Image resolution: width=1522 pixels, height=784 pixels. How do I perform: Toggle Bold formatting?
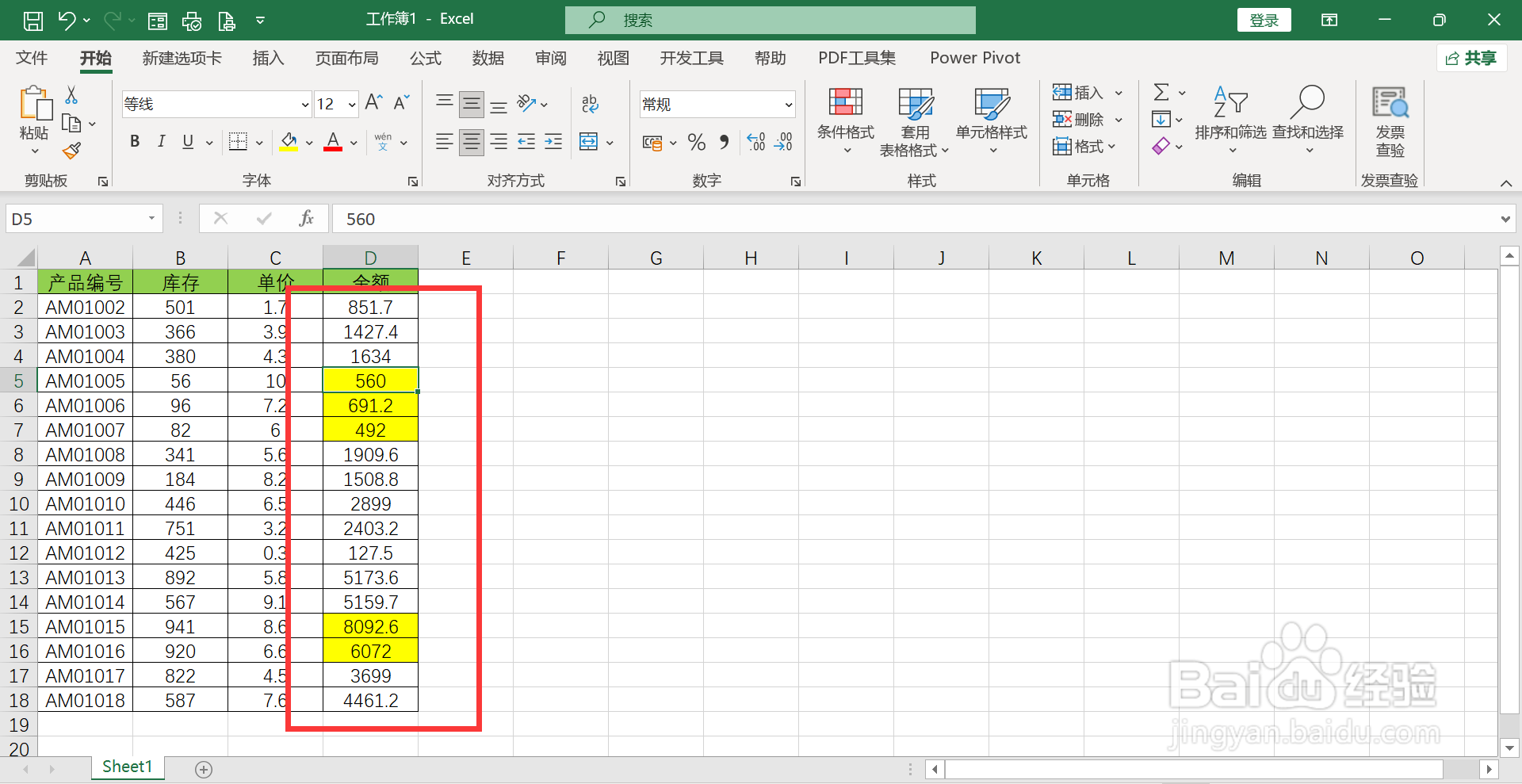tap(135, 142)
